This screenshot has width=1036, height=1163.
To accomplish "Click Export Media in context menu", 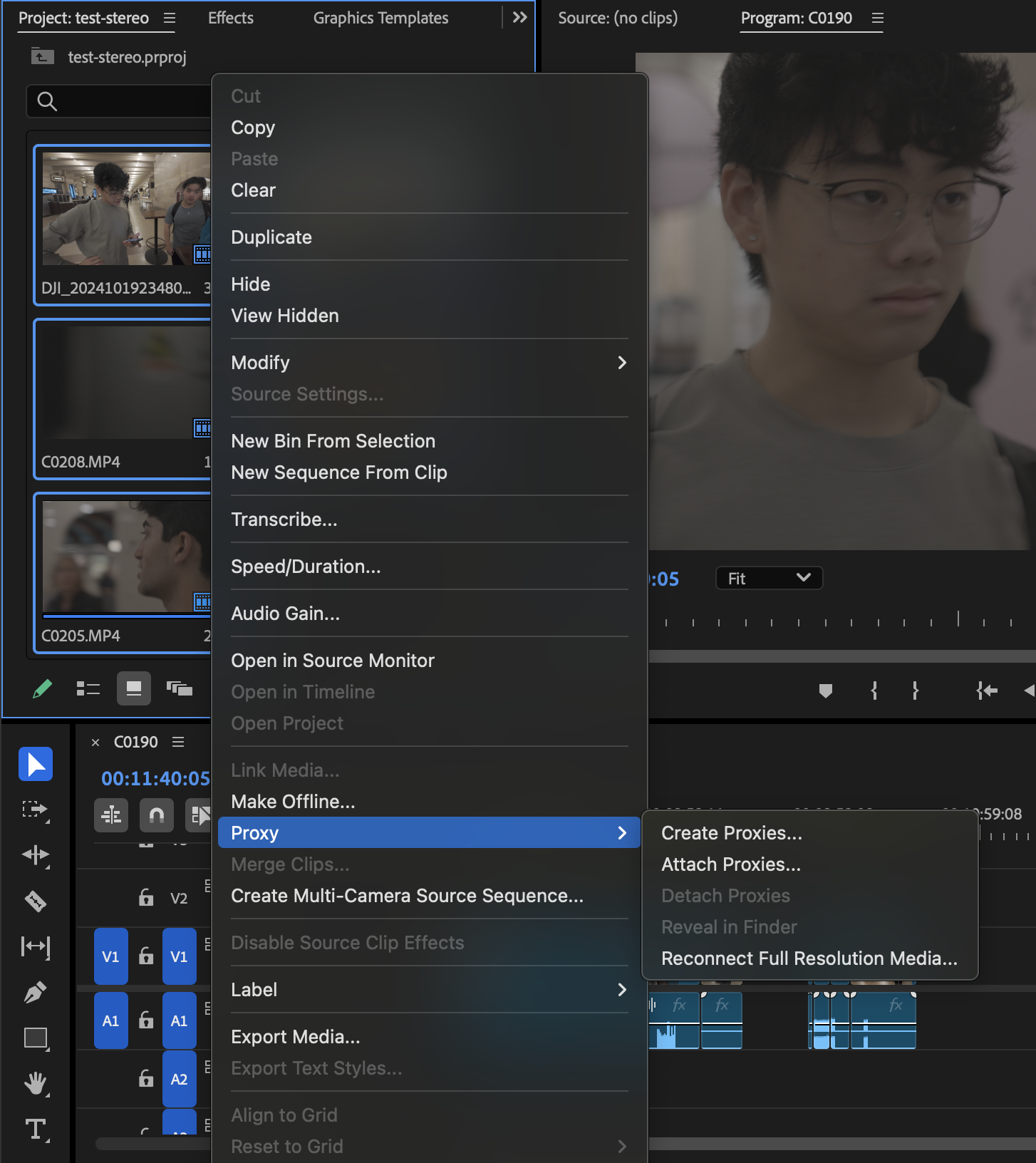I will pyautogui.click(x=296, y=1037).
